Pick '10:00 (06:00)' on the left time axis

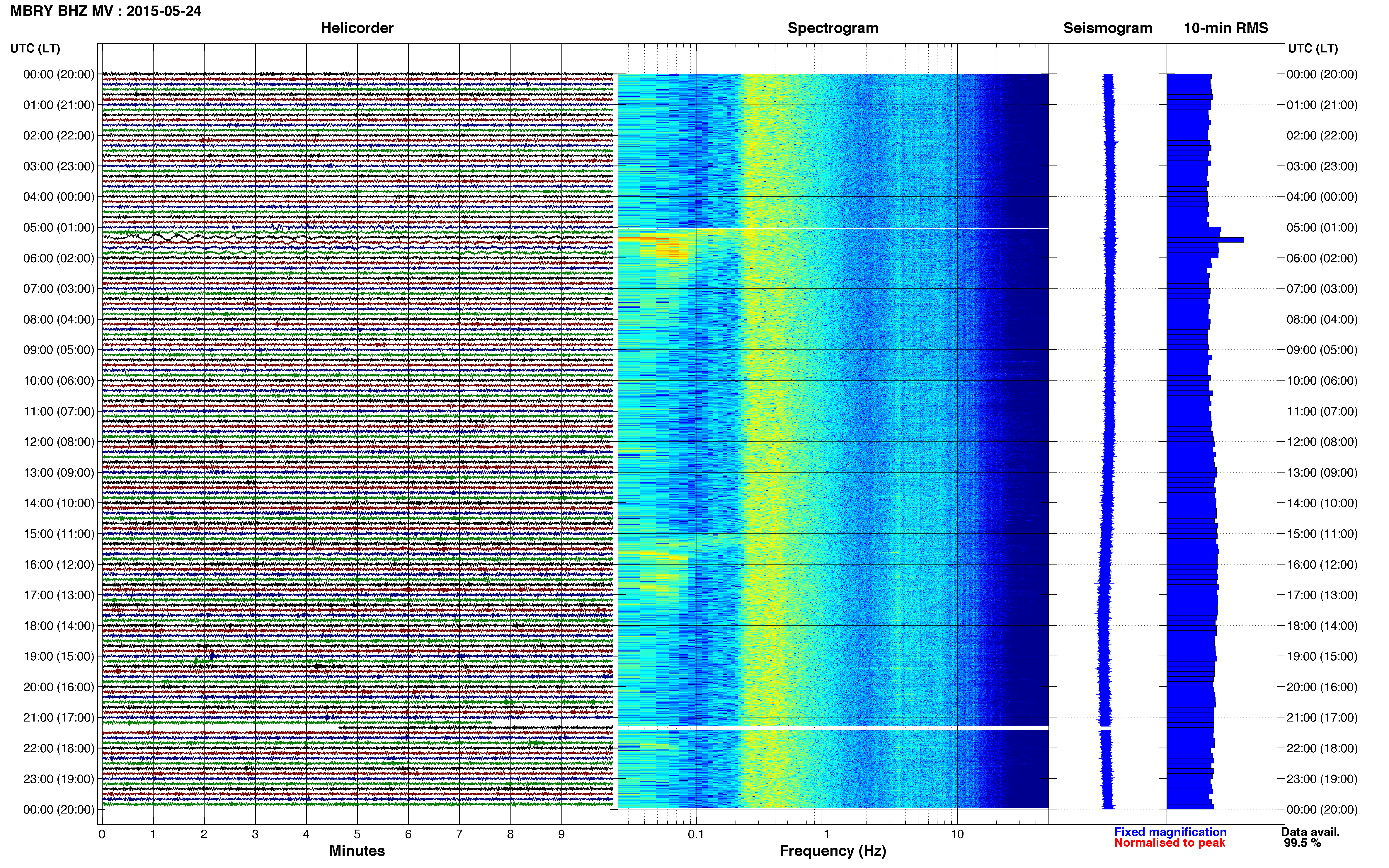pos(59,381)
